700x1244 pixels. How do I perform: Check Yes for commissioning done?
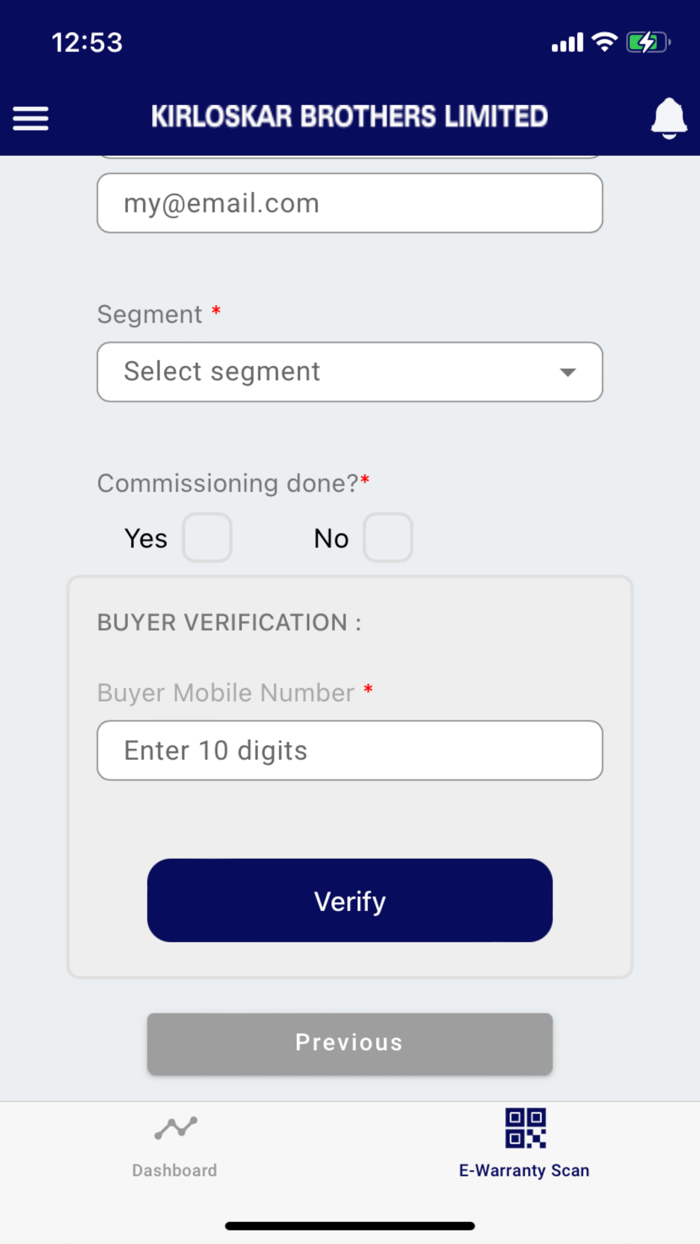[x=207, y=538]
